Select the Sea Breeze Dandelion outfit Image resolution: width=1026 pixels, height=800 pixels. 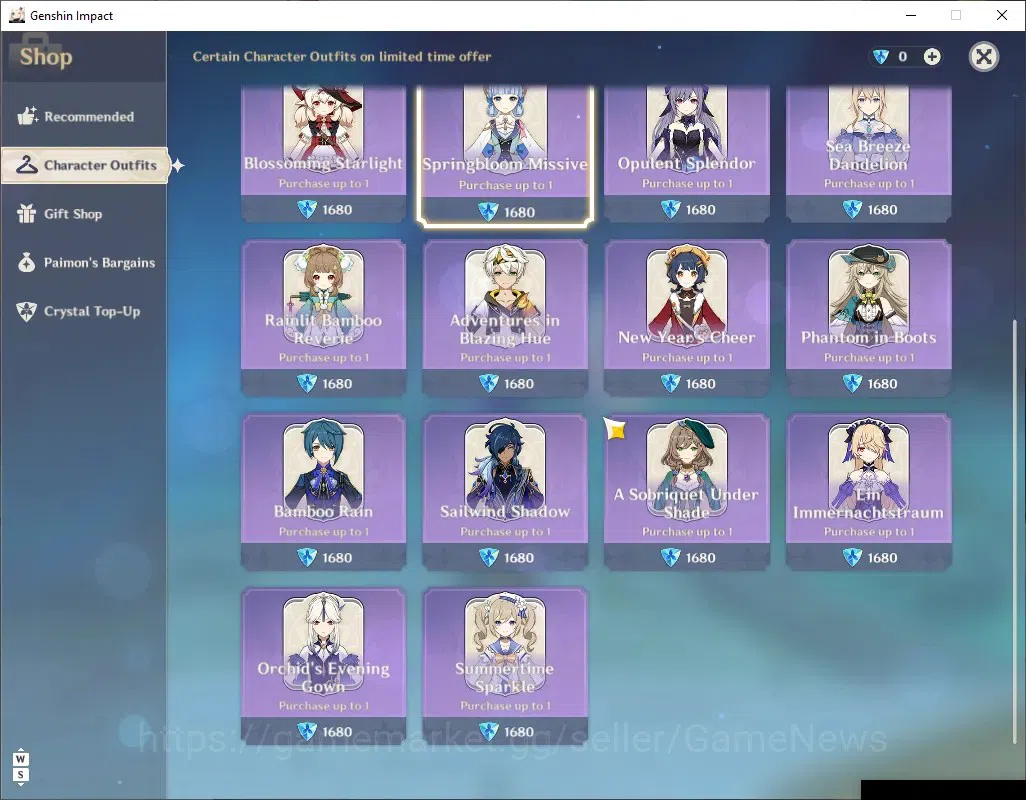tap(868, 153)
